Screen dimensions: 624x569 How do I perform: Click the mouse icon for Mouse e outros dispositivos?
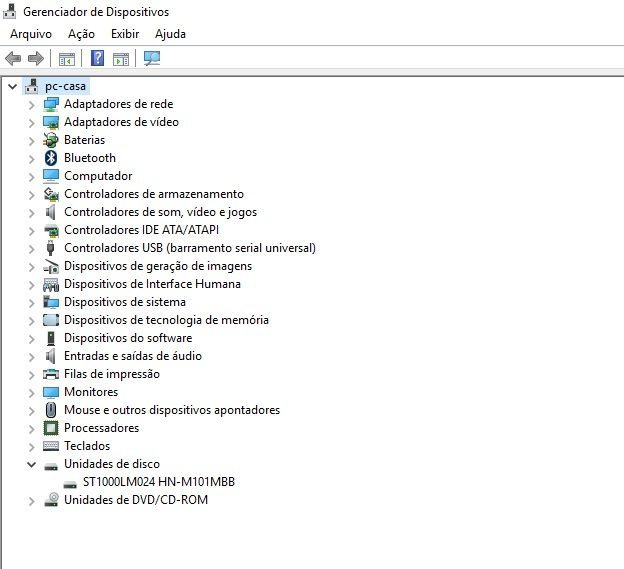pos(51,410)
